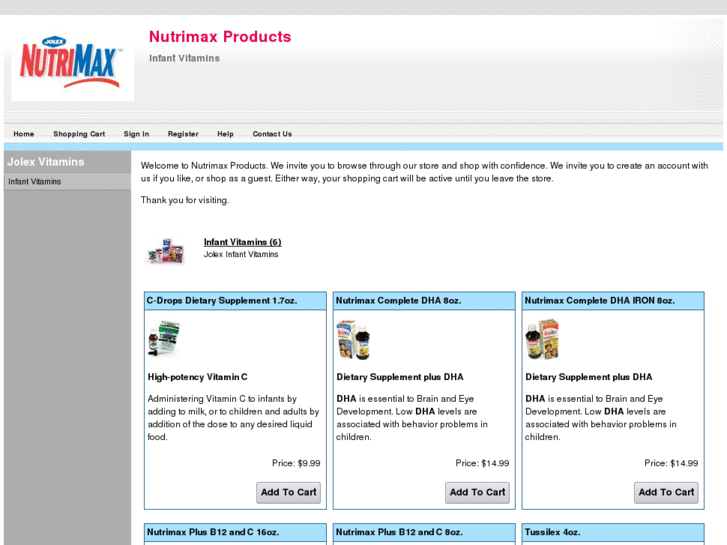This screenshot has width=727, height=545.
Task: Click the Thank you for visiting text
Action: coord(185,200)
